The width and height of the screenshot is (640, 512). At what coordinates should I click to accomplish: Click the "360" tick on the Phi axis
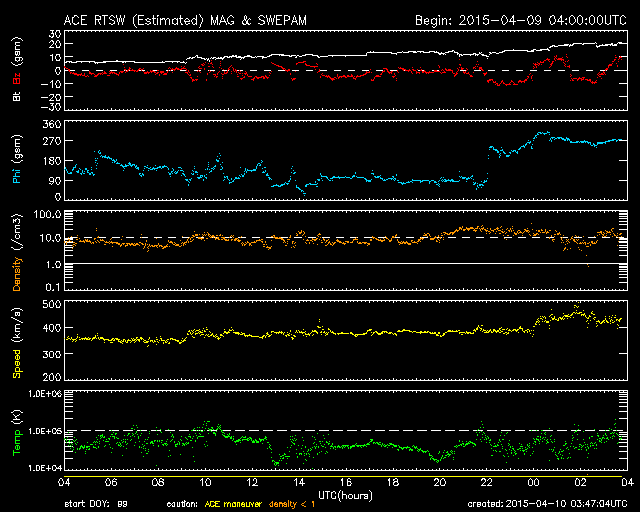point(52,125)
